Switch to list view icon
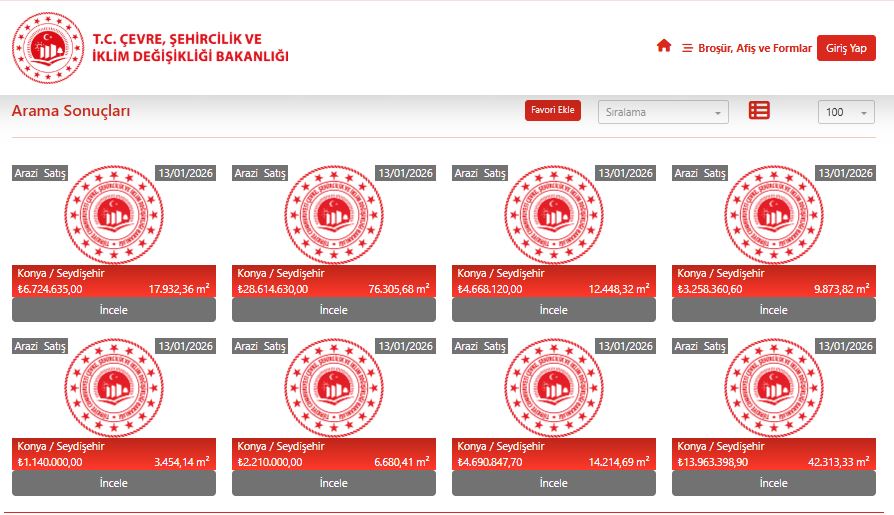This screenshot has height=515, width=894. click(759, 111)
